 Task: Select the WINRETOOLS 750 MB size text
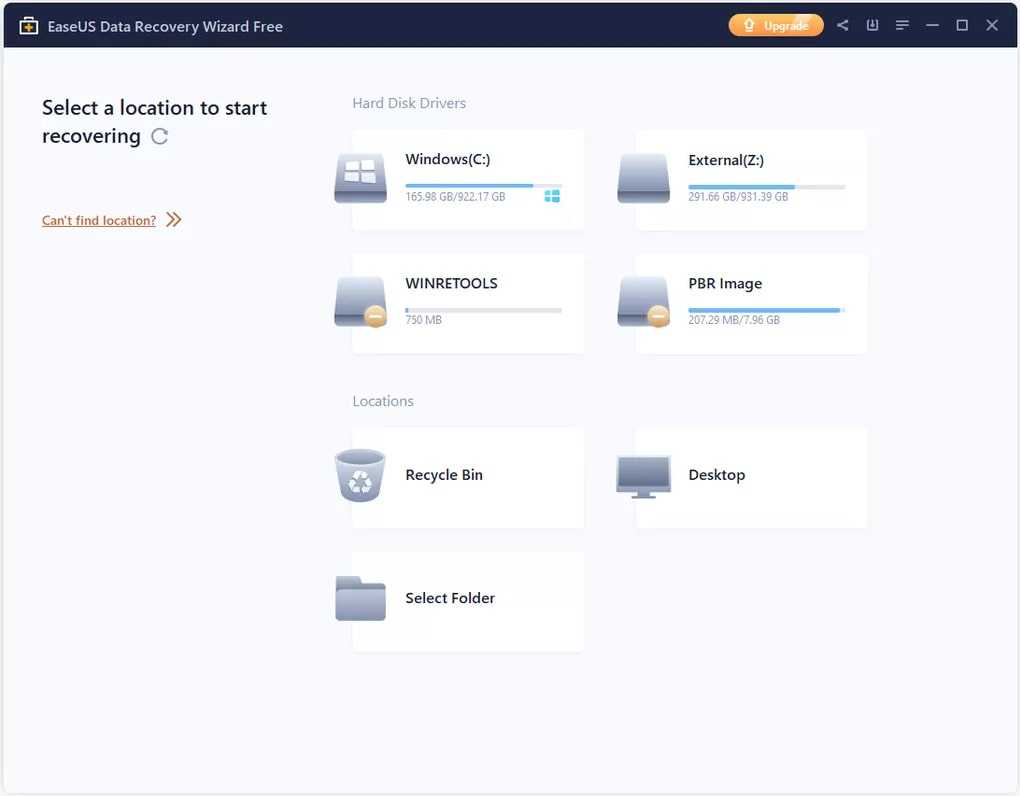point(423,320)
